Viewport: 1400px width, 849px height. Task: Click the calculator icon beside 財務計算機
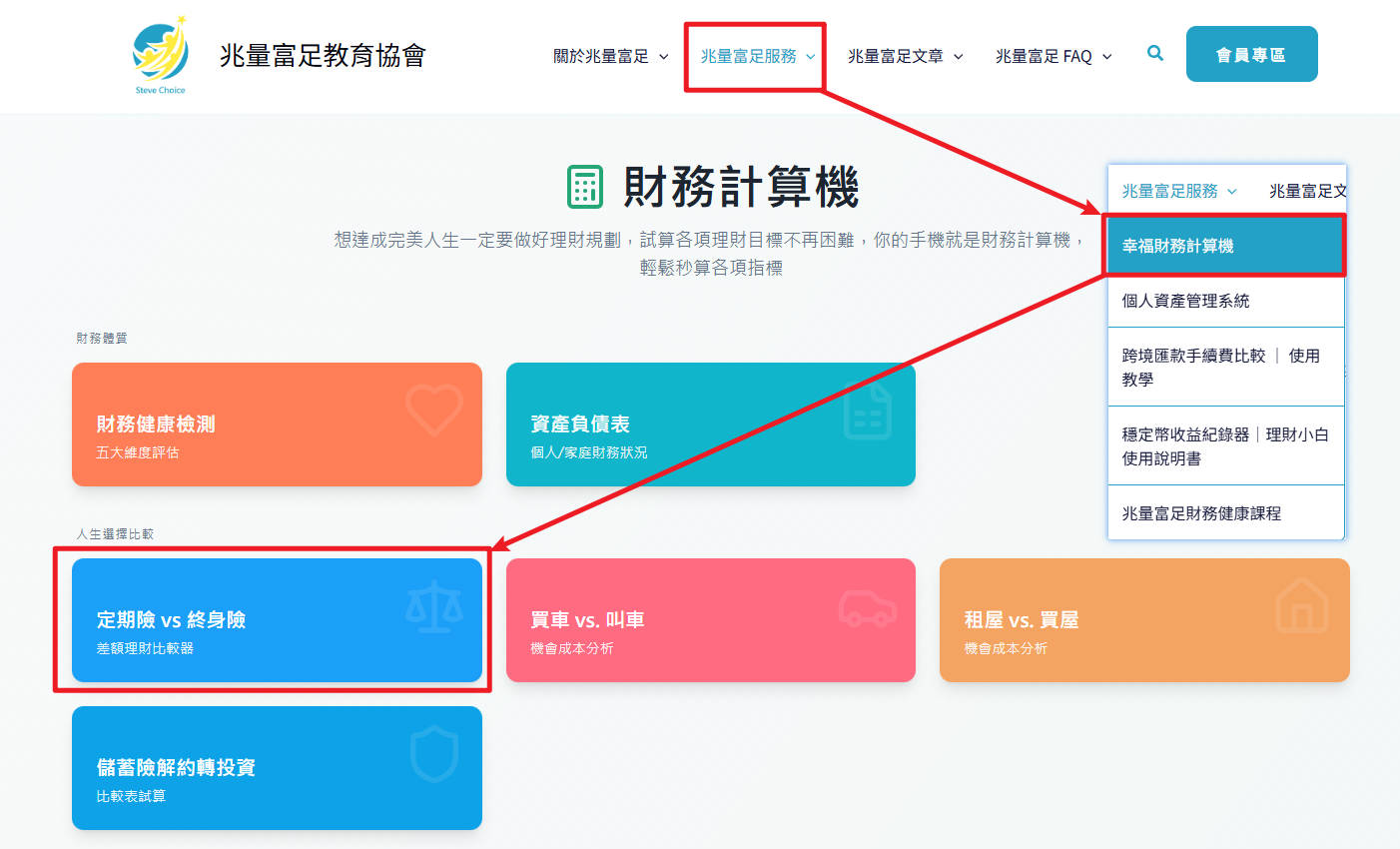585,187
